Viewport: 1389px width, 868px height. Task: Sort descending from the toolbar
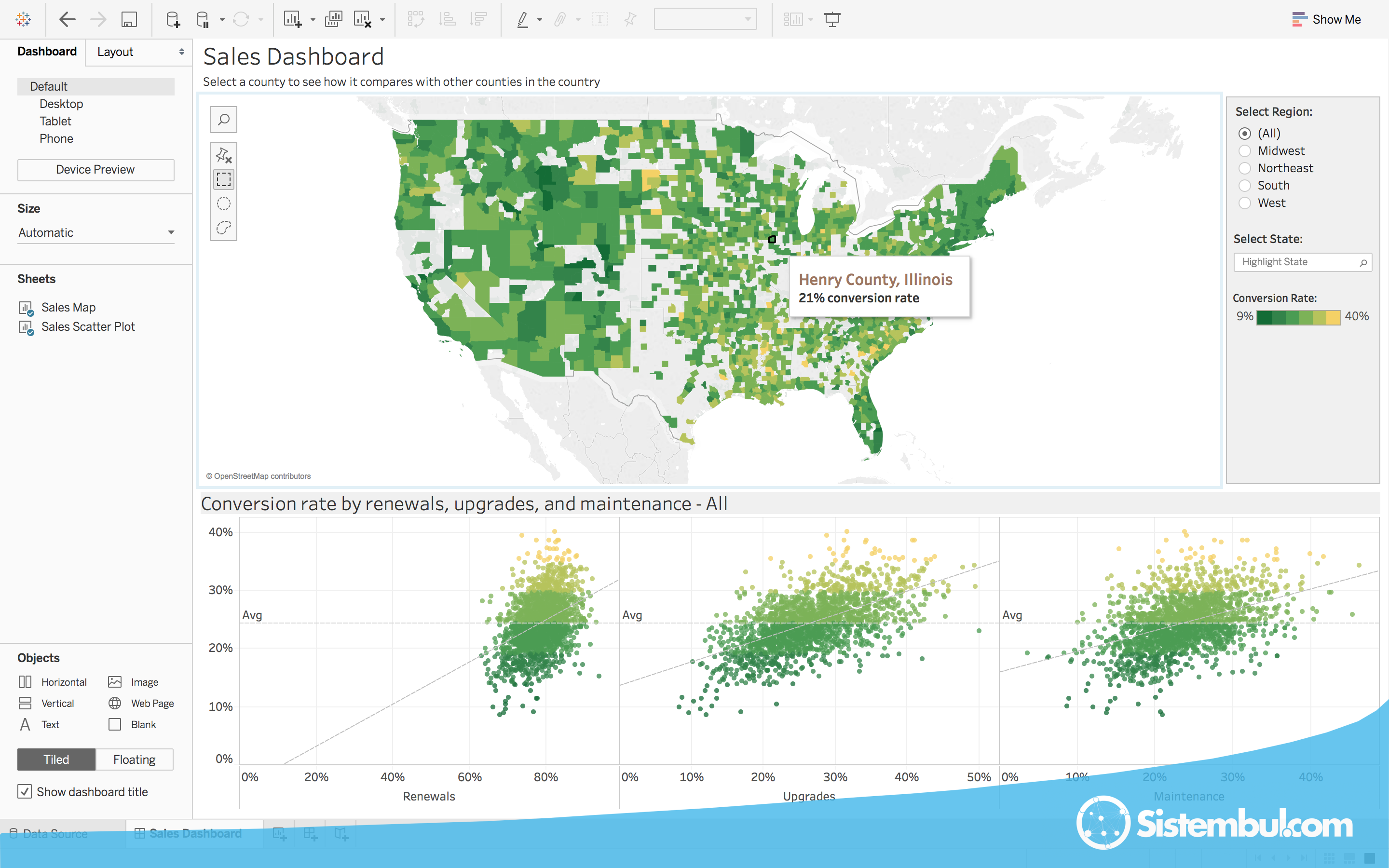[x=478, y=19]
